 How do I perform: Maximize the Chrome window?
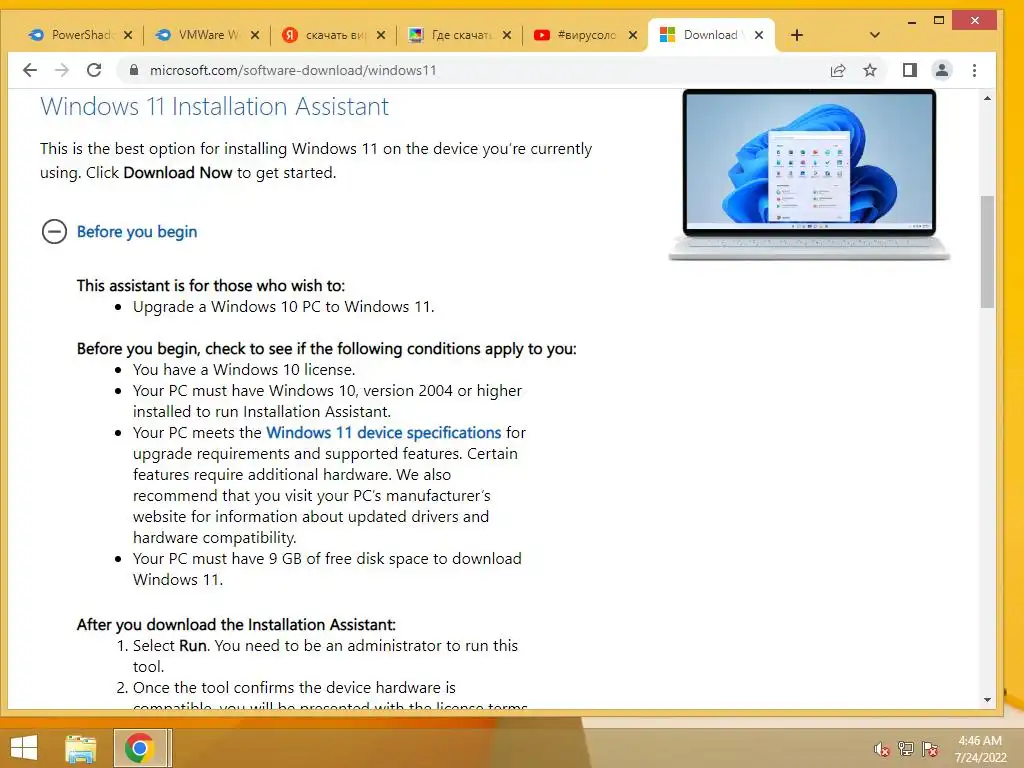(939, 21)
